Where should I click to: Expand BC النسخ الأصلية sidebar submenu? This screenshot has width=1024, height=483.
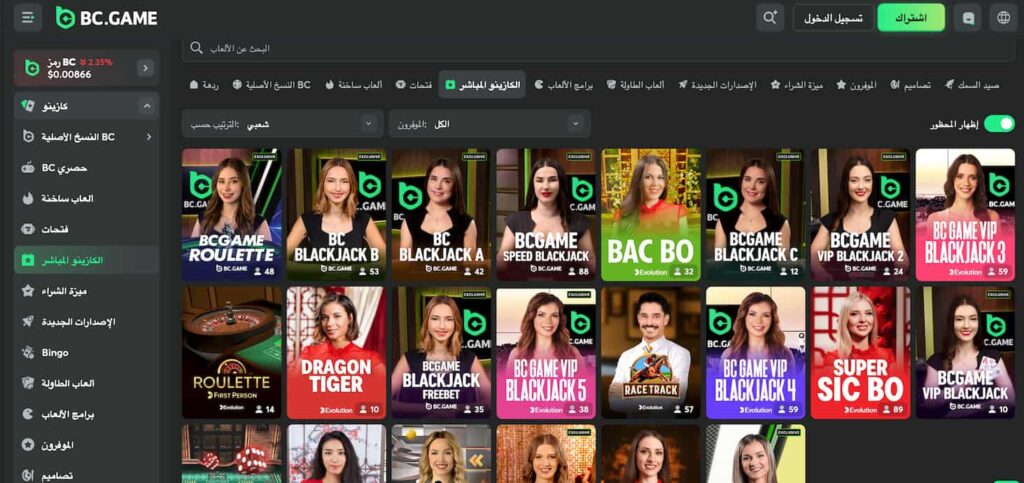click(148, 136)
